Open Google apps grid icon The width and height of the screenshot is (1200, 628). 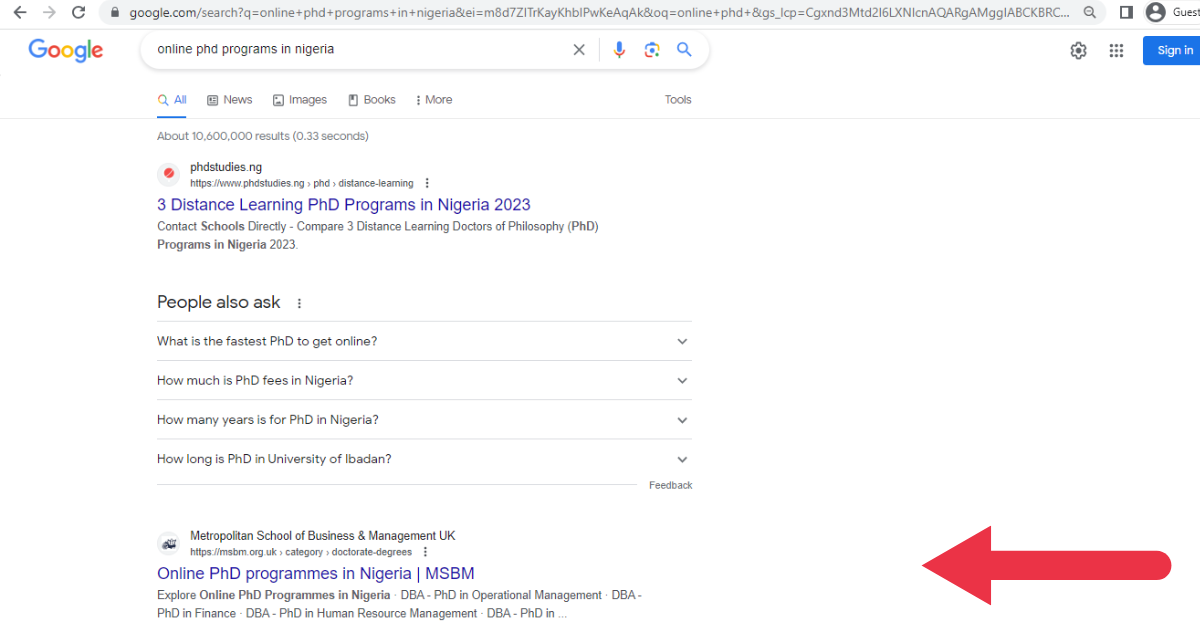pos(1117,51)
